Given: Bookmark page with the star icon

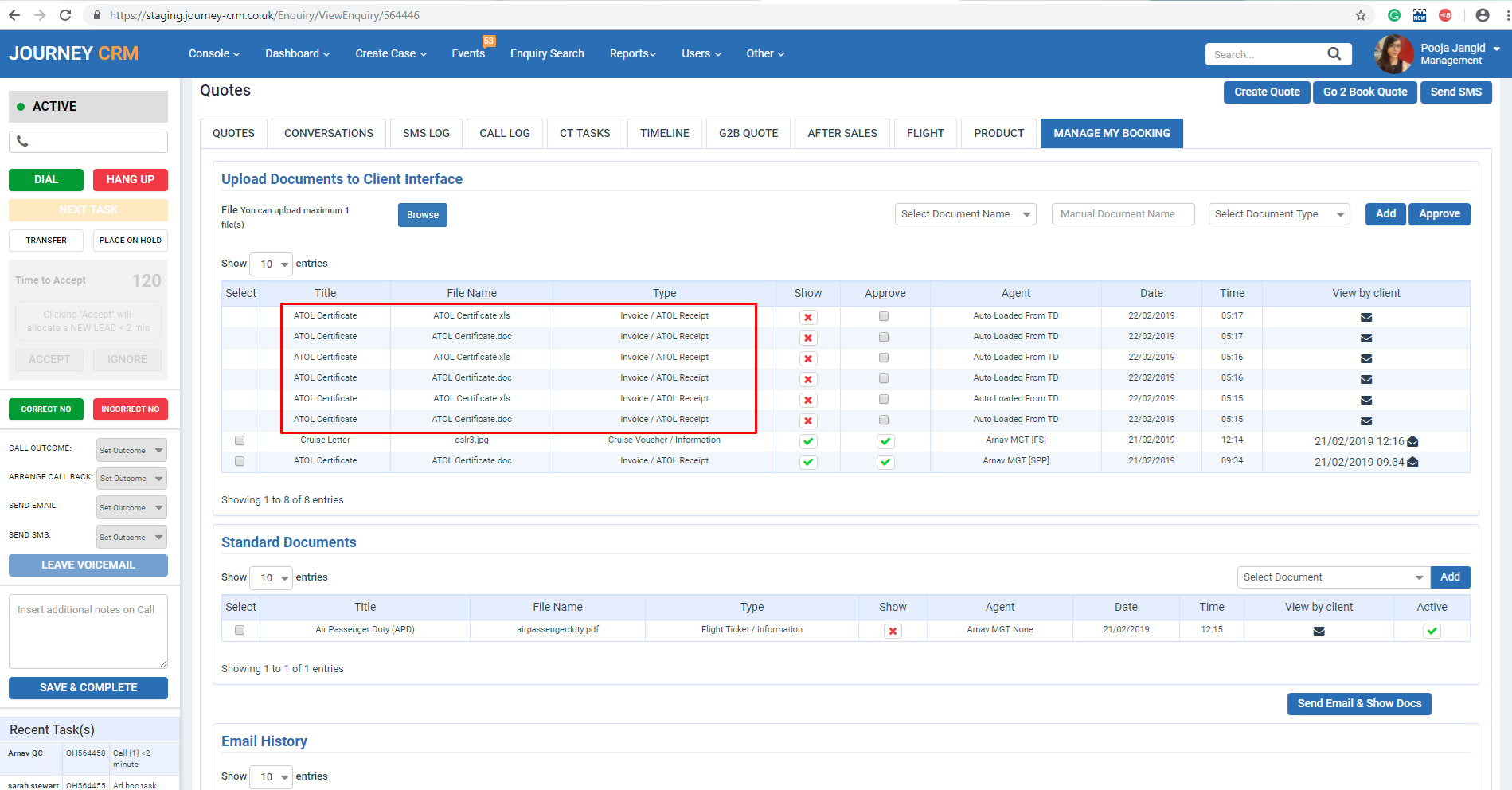Looking at the screenshot, I should (1360, 15).
